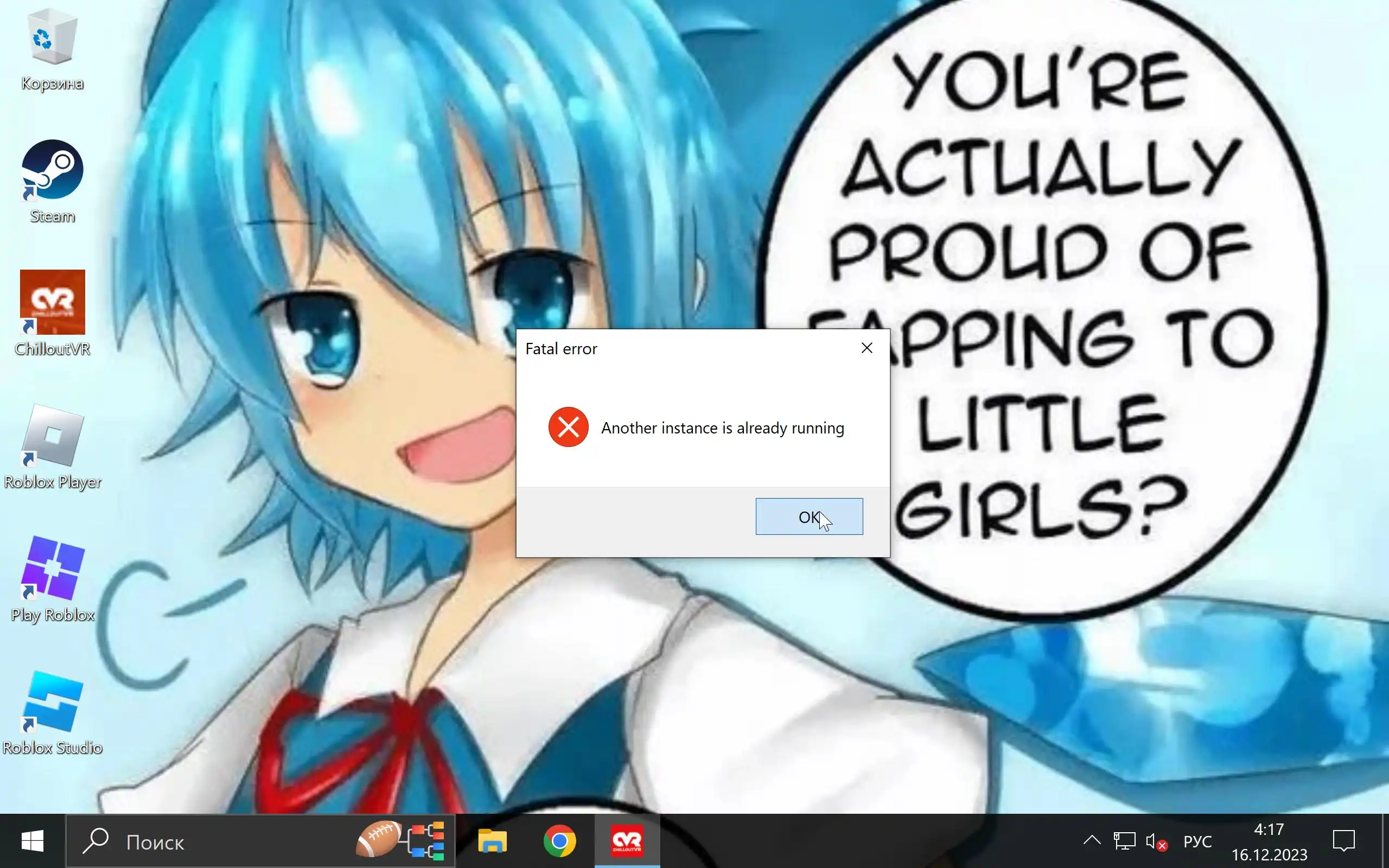This screenshot has height=868, width=1389.
Task: Open the РУС input language switcher
Action: pos(1197,841)
